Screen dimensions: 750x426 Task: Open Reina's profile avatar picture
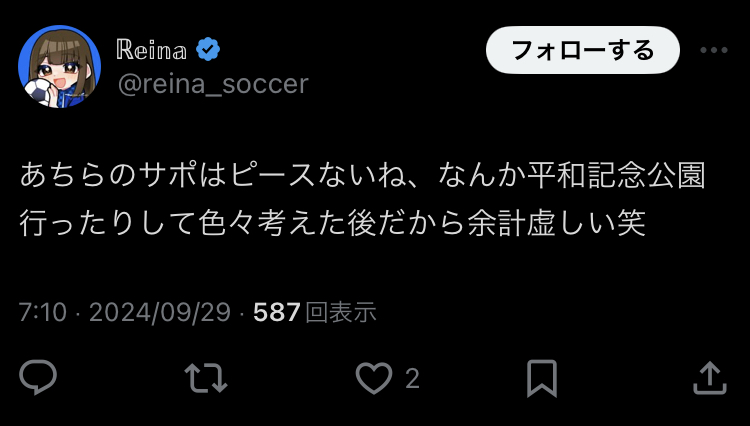[59, 66]
